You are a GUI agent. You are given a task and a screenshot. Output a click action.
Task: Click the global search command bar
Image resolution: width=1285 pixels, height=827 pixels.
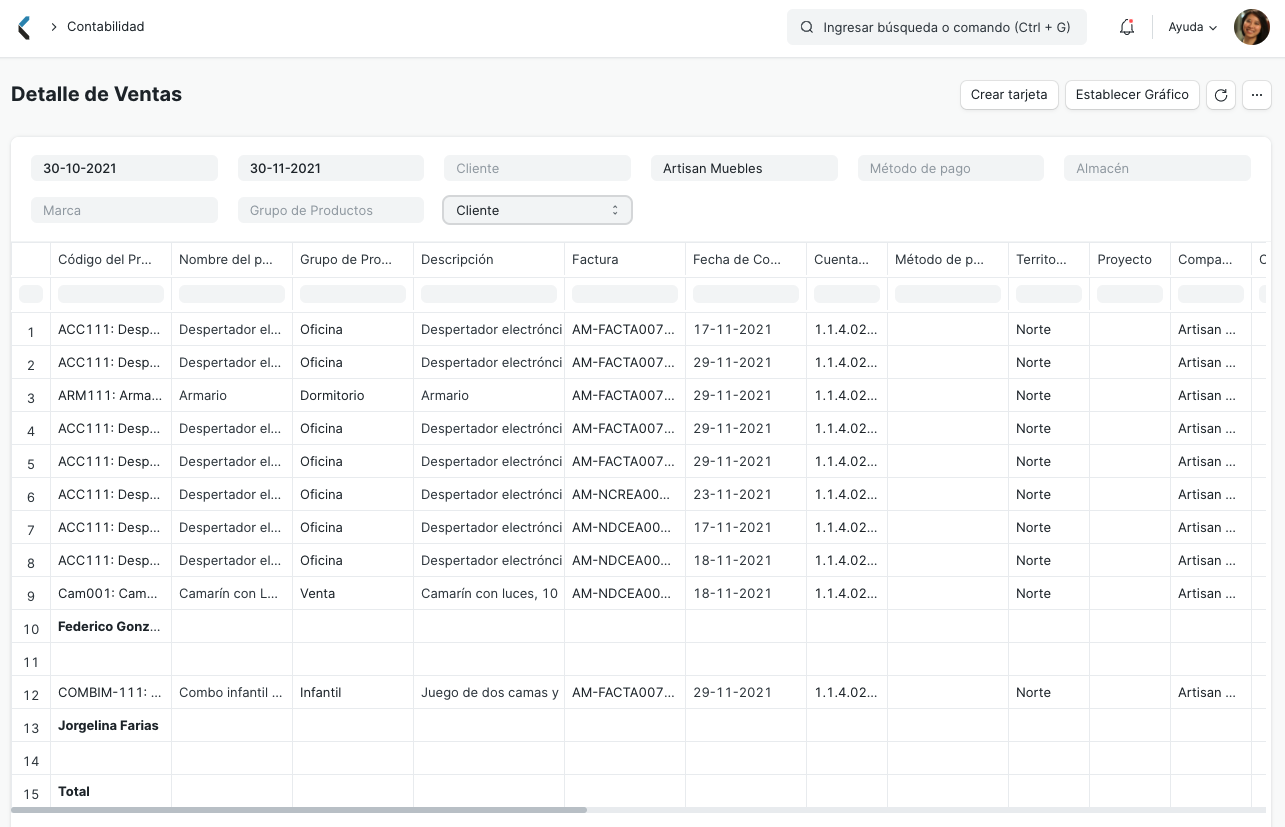pos(937,27)
